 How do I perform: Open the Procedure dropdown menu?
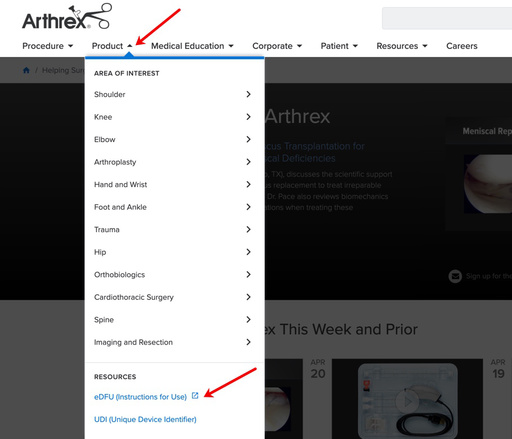[47, 46]
